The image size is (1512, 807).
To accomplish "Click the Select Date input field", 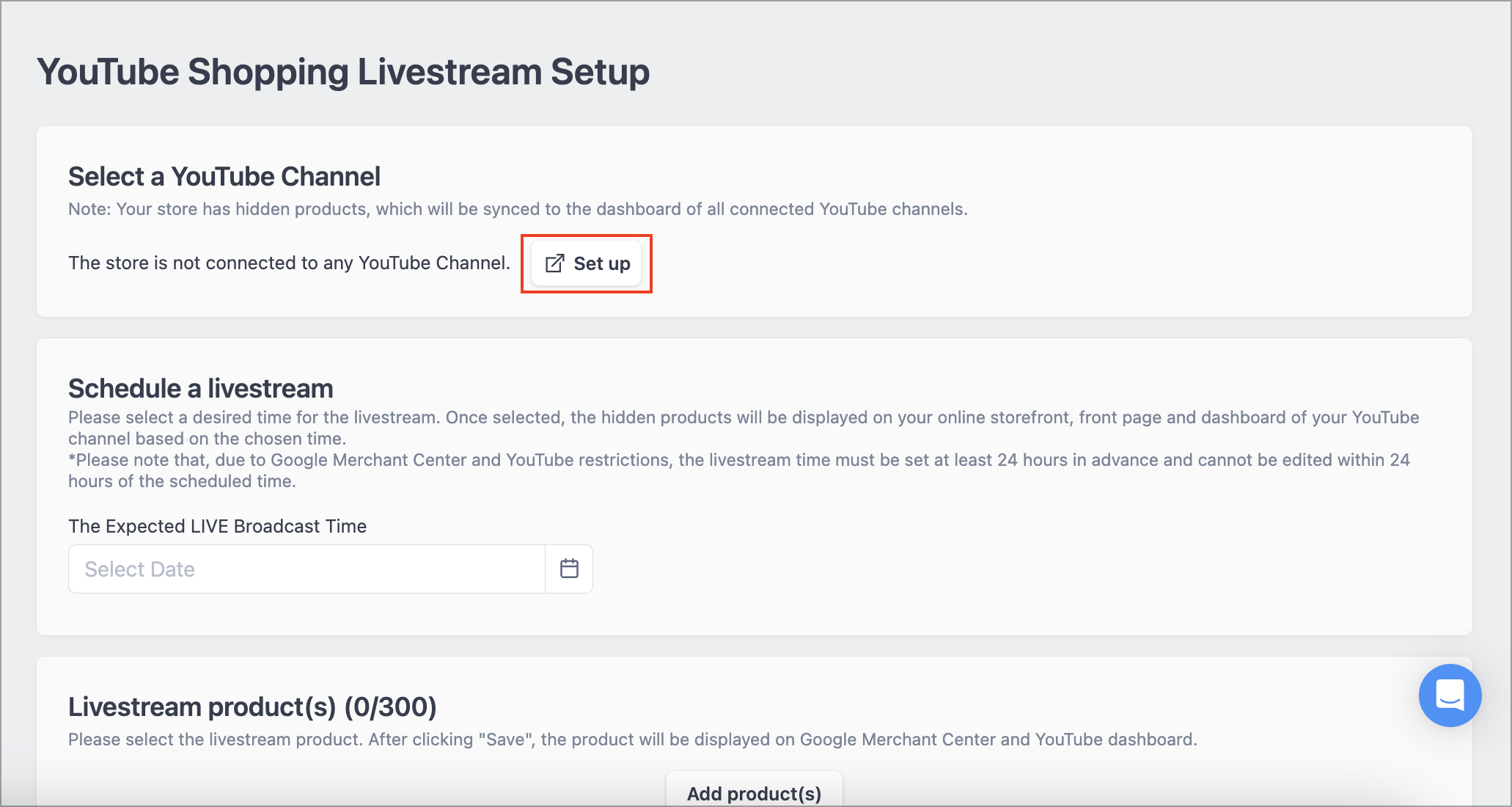I will (x=307, y=569).
